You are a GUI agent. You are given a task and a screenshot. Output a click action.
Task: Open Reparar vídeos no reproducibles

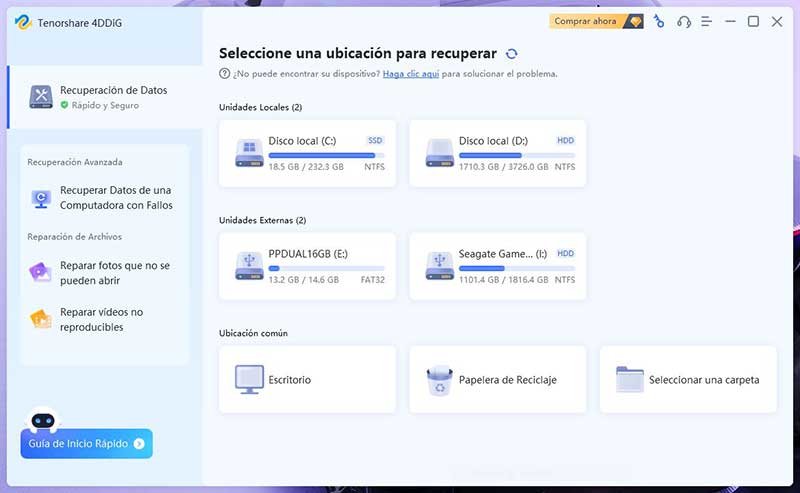[105, 319]
